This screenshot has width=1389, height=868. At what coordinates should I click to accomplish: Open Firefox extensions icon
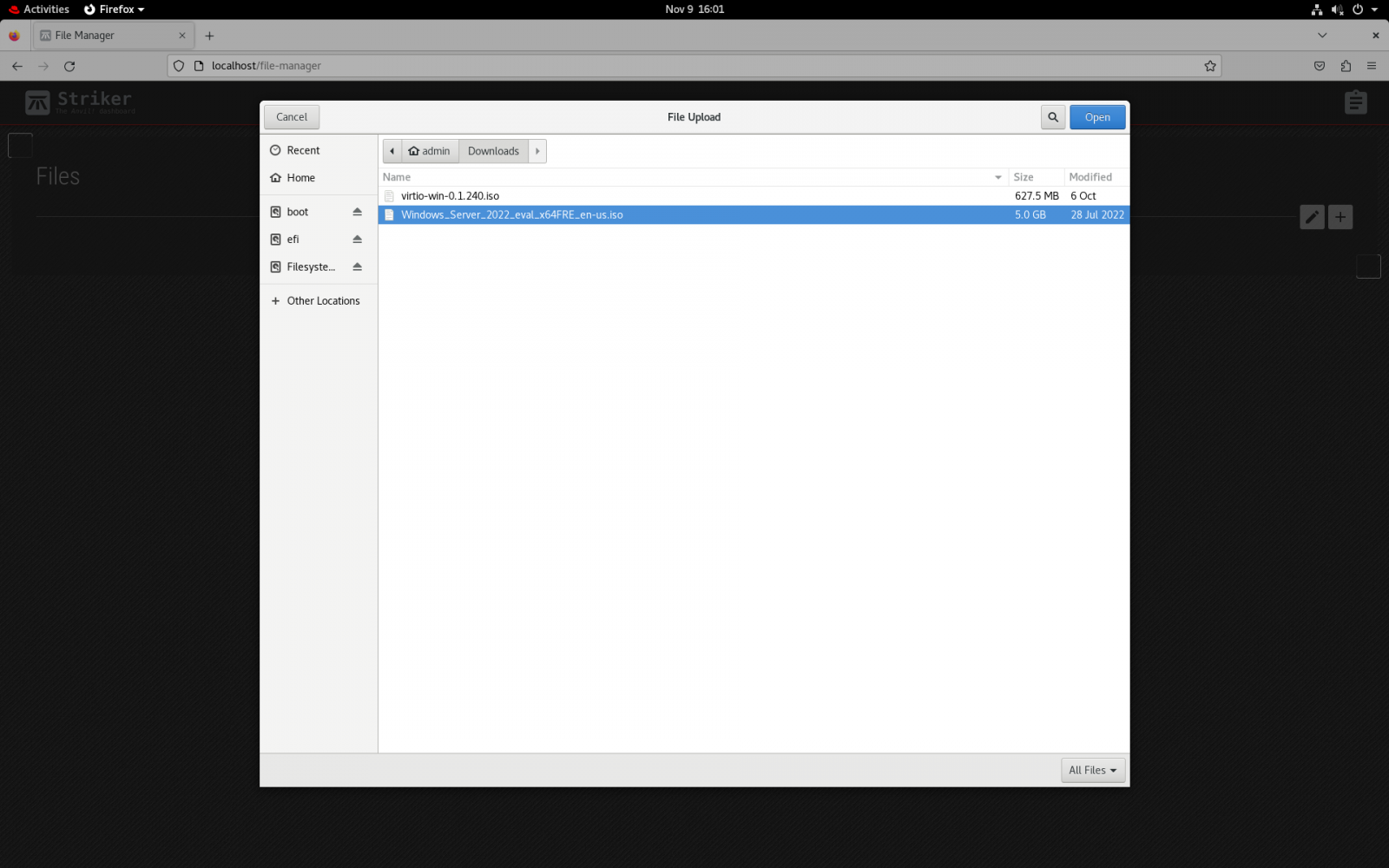(1346, 66)
